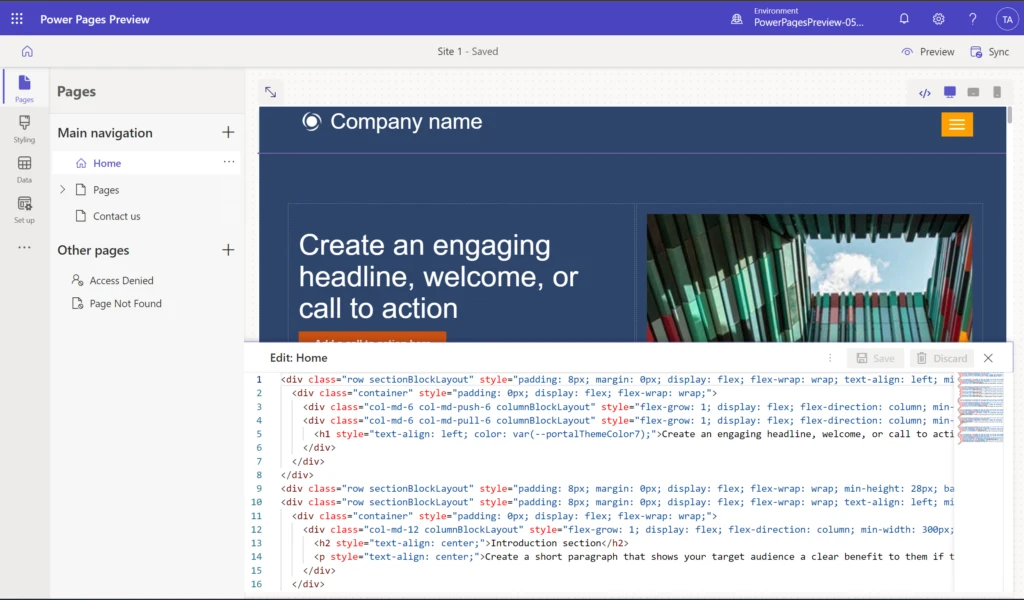Image resolution: width=1024 pixels, height=600 pixels.
Task: Open the Home page ellipsis menu
Action: pyautogui.click(x=229, y=162)
